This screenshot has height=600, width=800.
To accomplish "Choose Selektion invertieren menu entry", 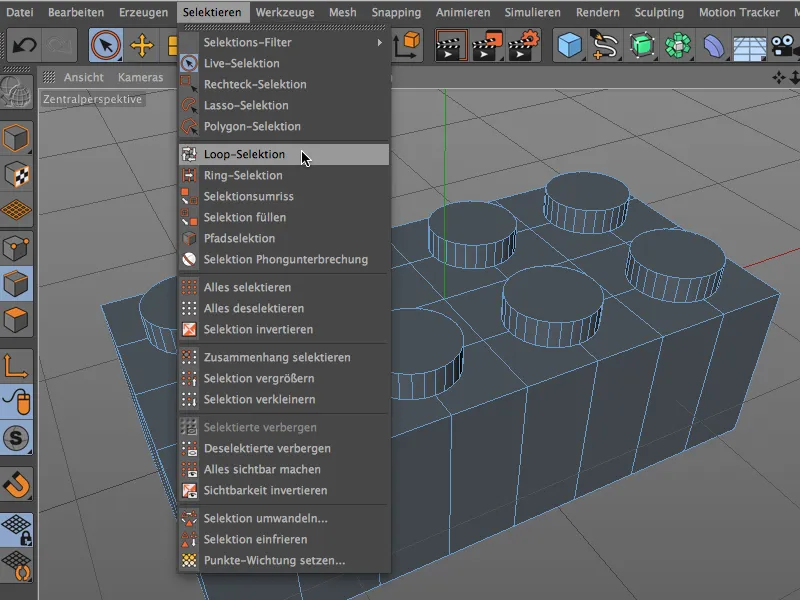I will [x=284, y=329].
